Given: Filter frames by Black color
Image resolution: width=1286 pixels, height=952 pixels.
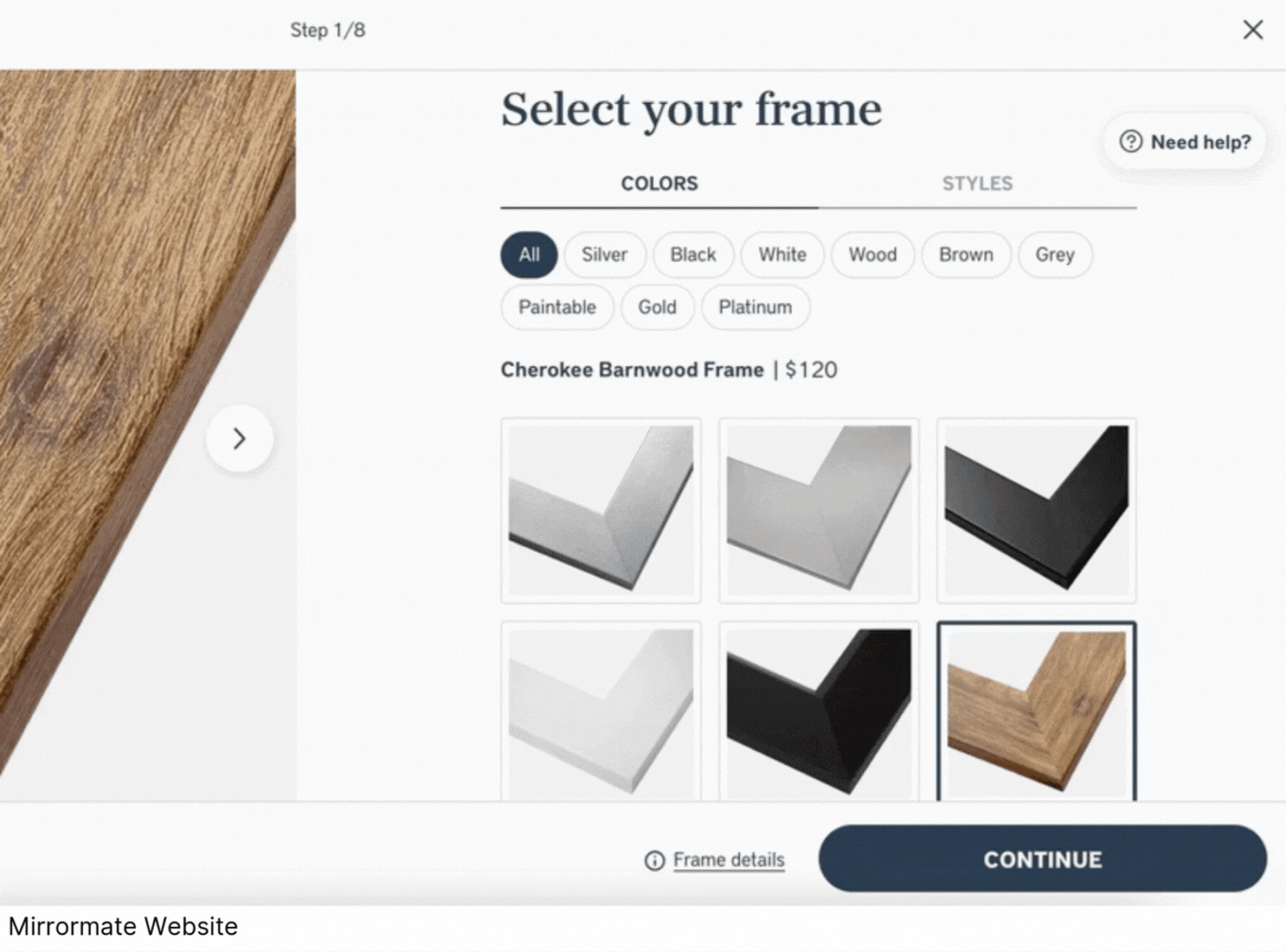Looking at the screenshot, I should coord(693,255).
